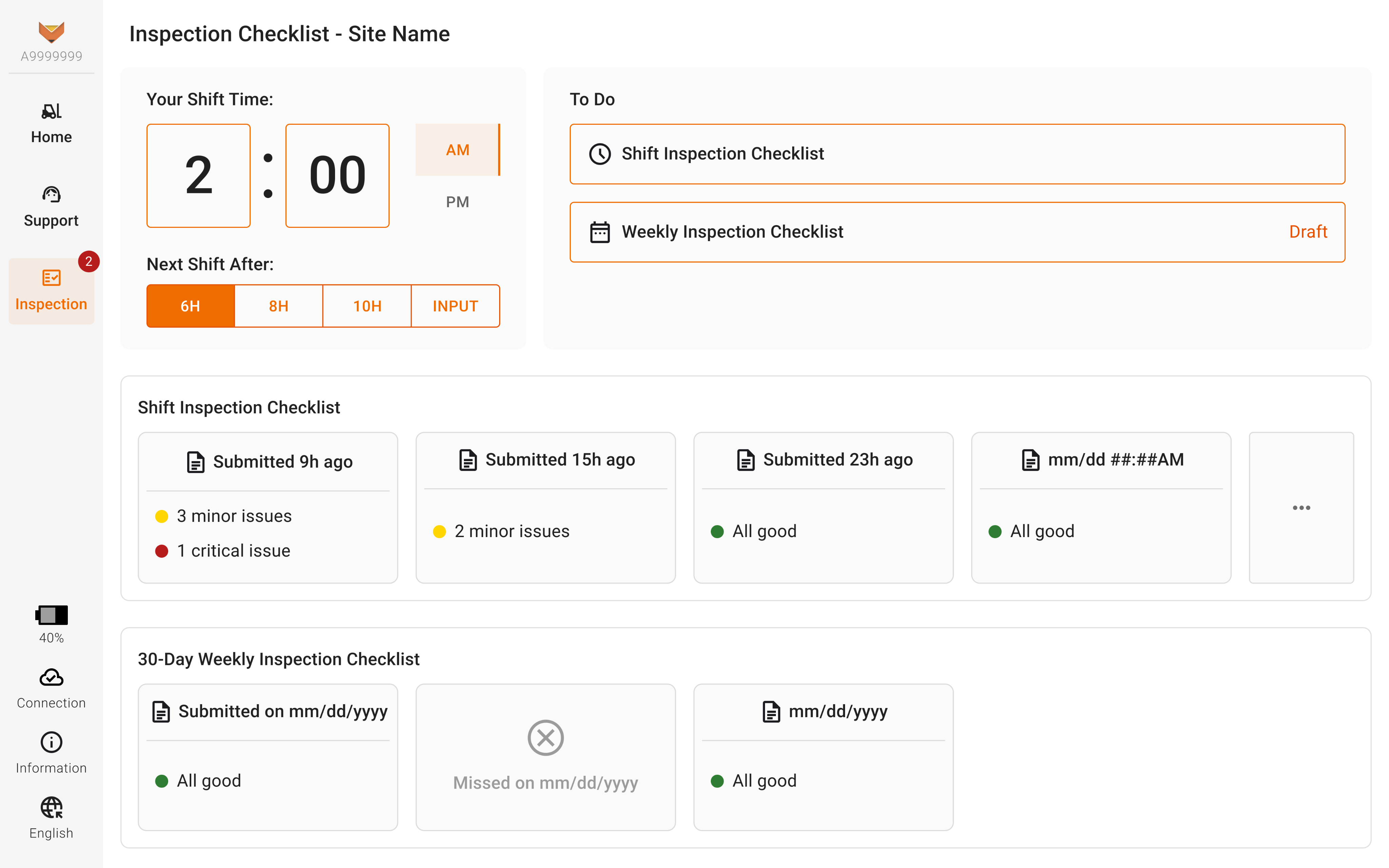
Task: Edit the shift hour field
Action: [x=199, y=176]
